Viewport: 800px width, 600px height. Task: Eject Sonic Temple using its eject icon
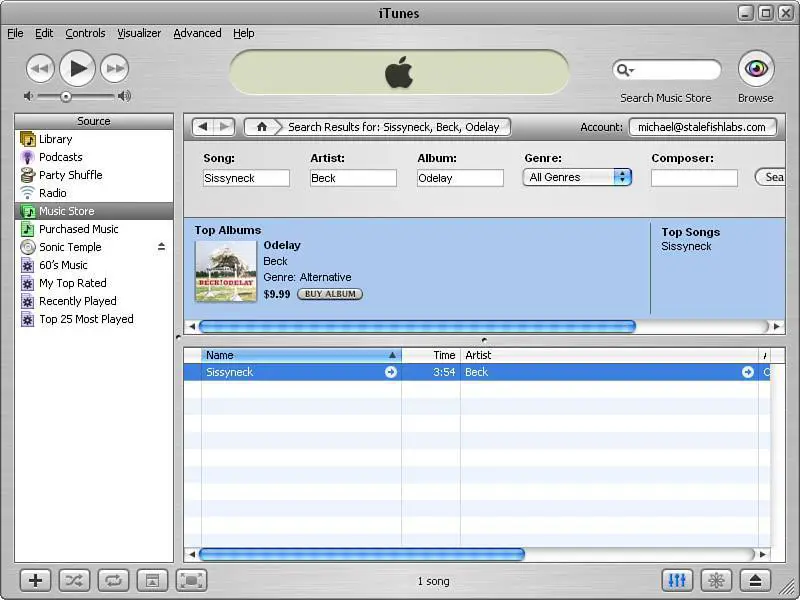click(161, 247)
